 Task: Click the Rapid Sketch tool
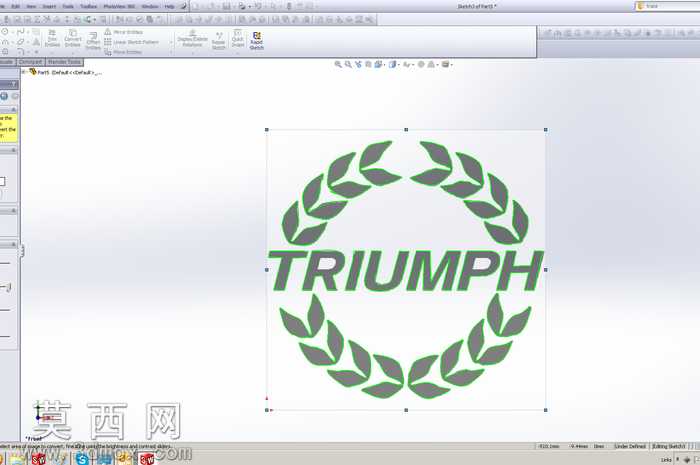click(x=256, y=41)
